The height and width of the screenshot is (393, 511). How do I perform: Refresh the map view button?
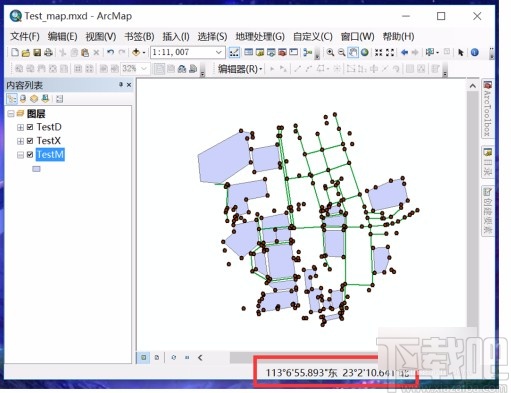point(174,357)
